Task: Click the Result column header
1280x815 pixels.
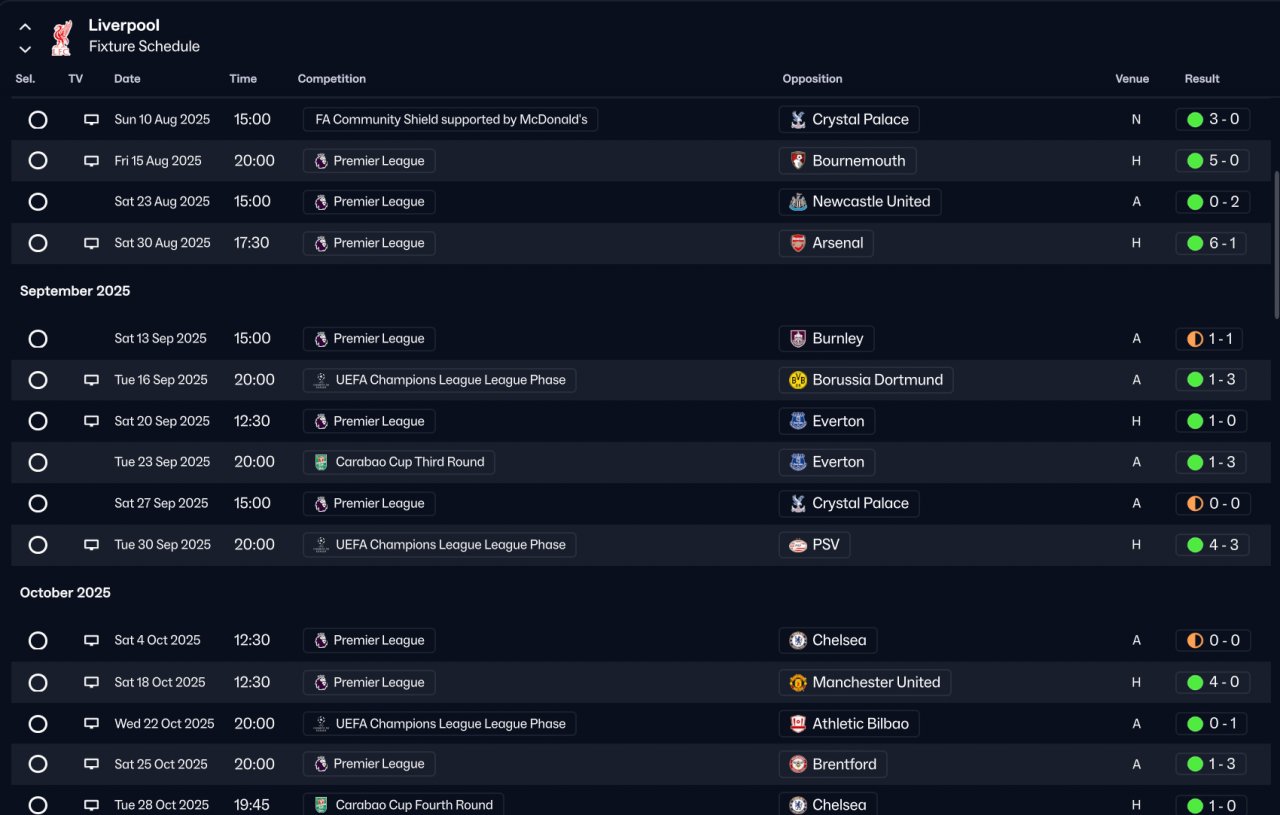Action: tap(1202, 79)
